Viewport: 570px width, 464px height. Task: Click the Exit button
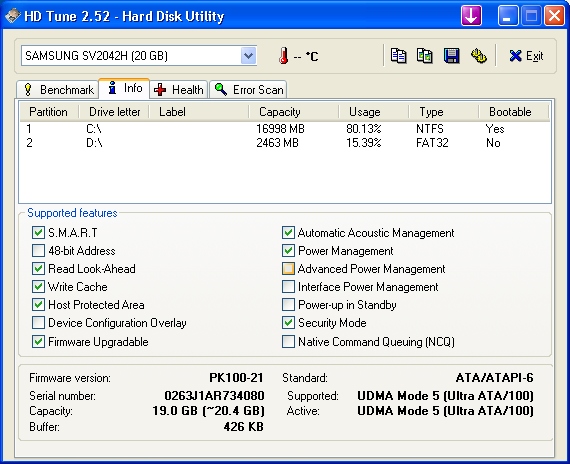pos(526,56)
